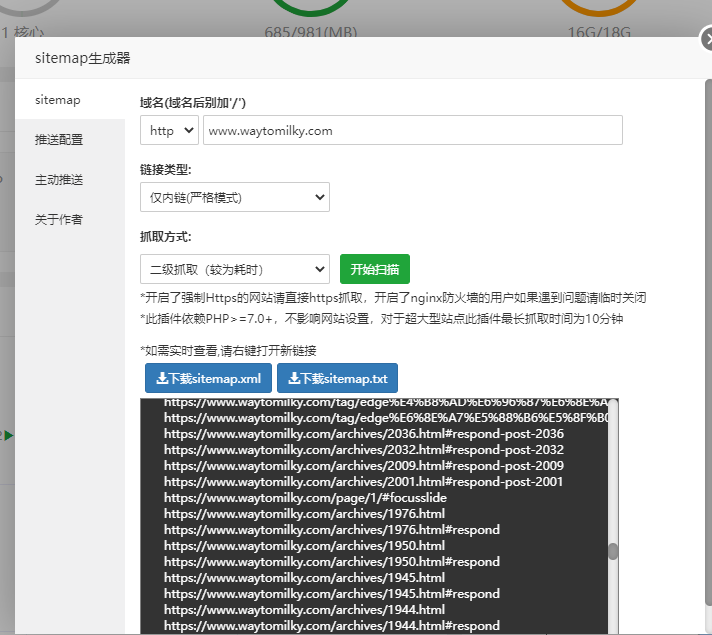Select URL archives/2036.html#respond-post-2036

364,434
